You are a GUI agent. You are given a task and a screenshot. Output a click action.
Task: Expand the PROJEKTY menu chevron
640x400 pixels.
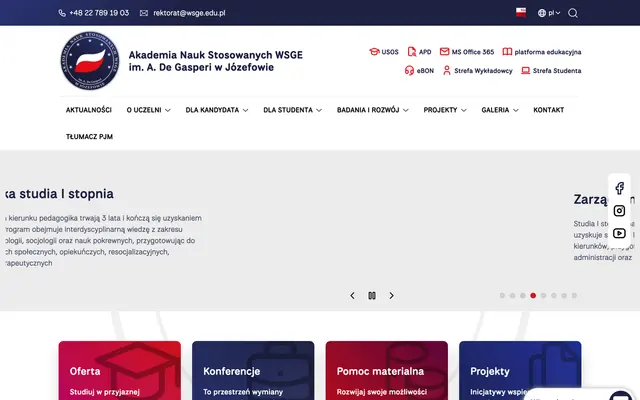point(464,110)
